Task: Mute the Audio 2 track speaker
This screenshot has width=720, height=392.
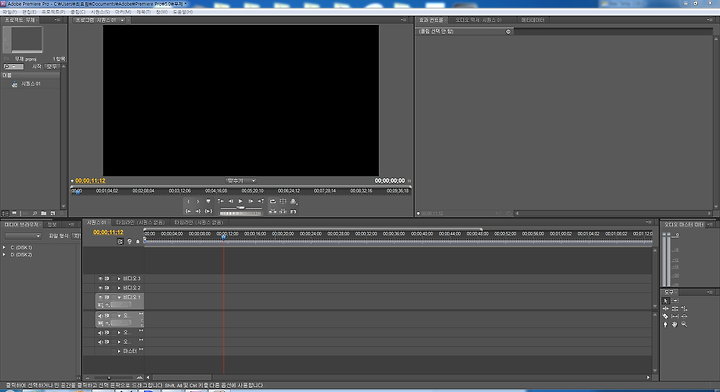Action: click(100, 333)
